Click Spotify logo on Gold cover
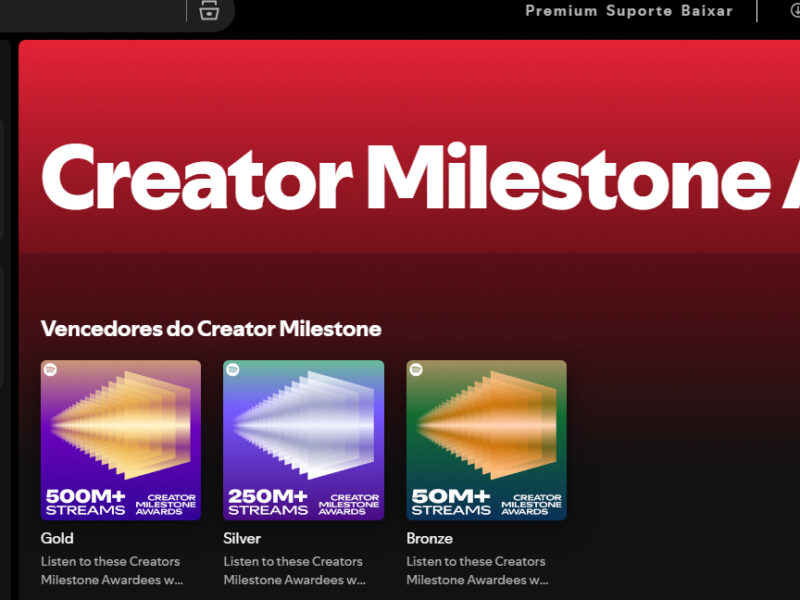 pos(50,369)
